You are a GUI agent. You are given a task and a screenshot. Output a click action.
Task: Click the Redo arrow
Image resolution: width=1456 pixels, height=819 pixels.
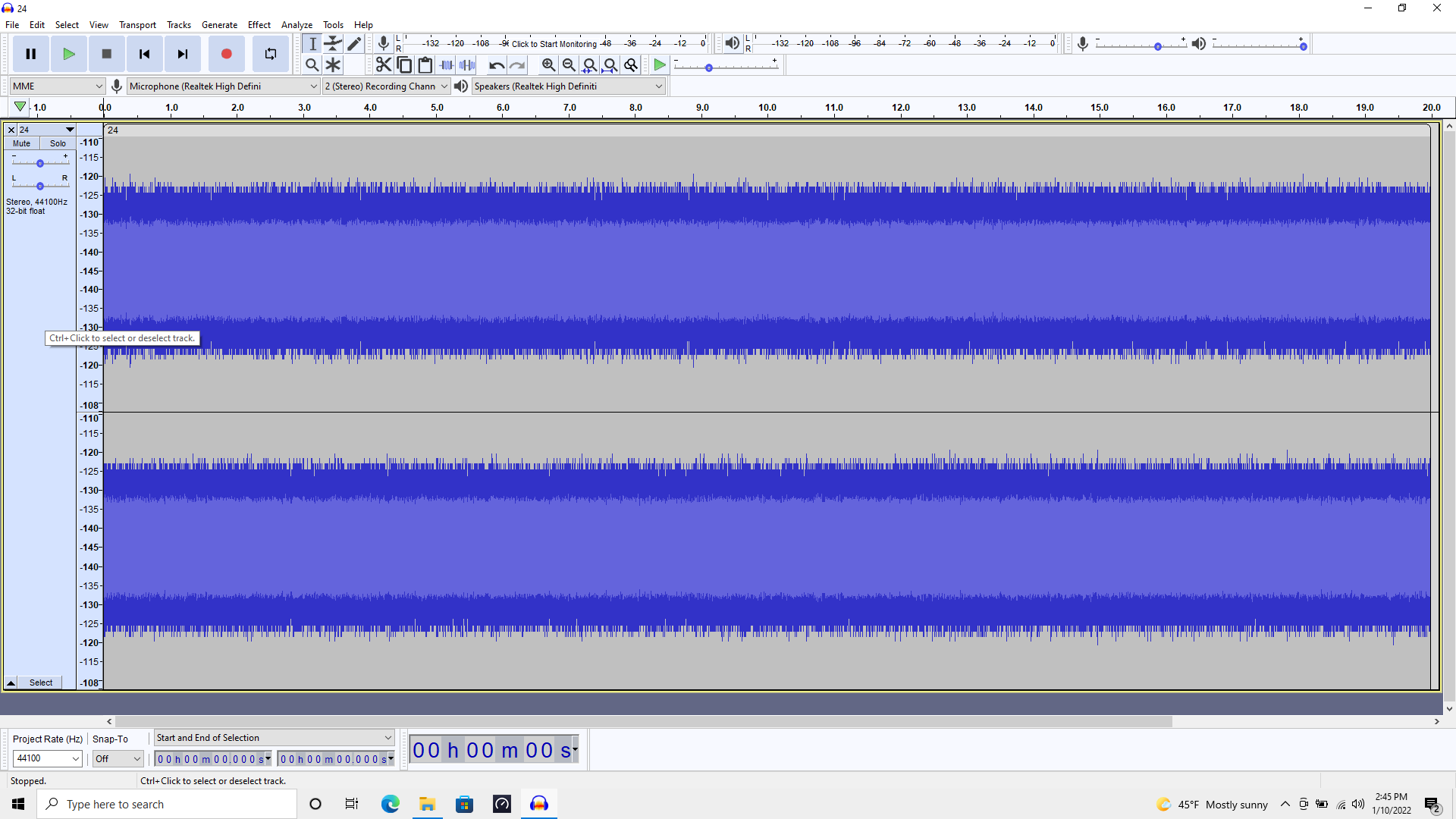[x=517, y=64]
